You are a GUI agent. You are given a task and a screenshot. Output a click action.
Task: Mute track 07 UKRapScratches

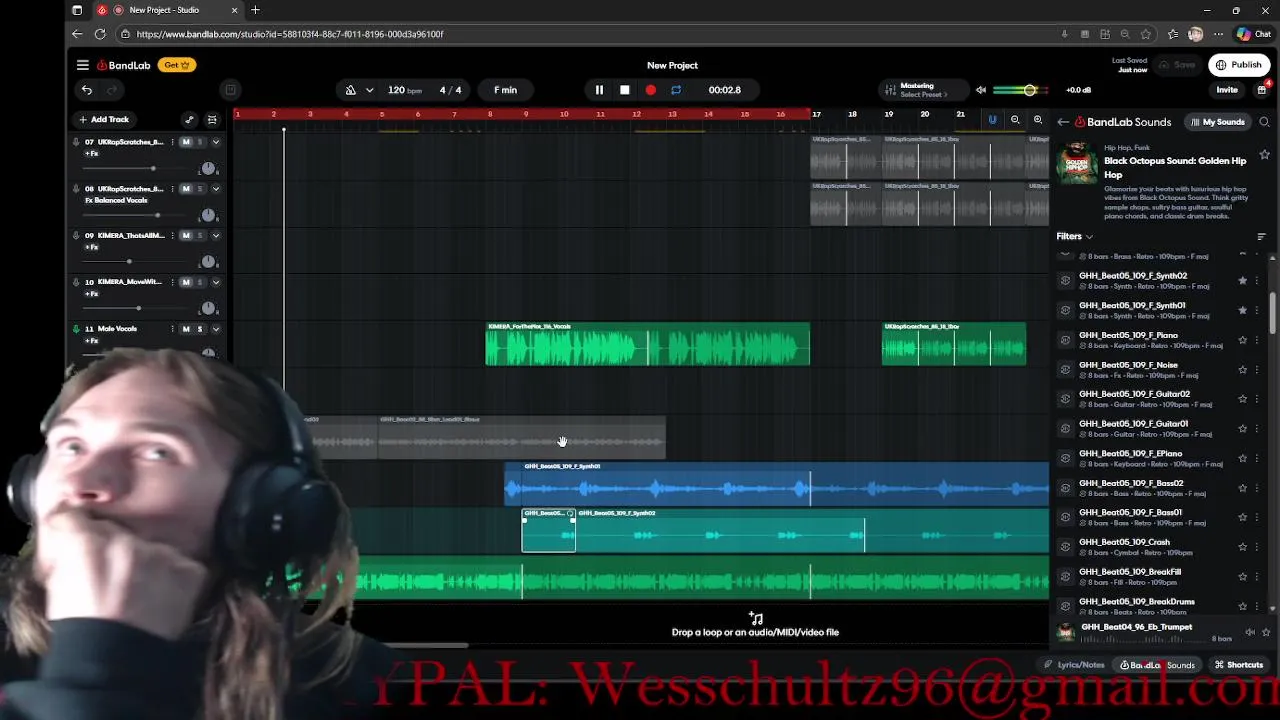click(185, 142)
